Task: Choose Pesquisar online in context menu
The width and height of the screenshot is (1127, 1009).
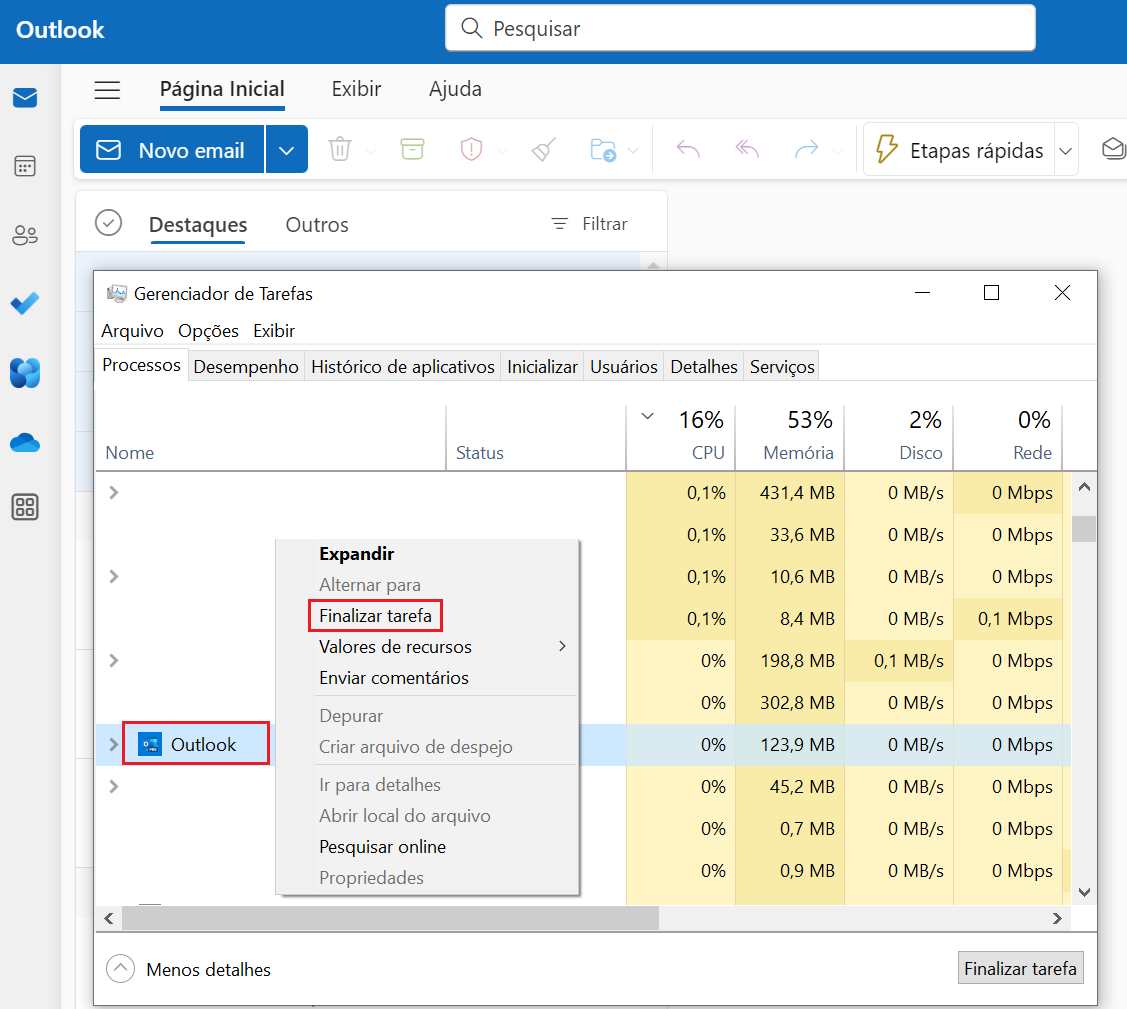Action: tap(428, 847)
